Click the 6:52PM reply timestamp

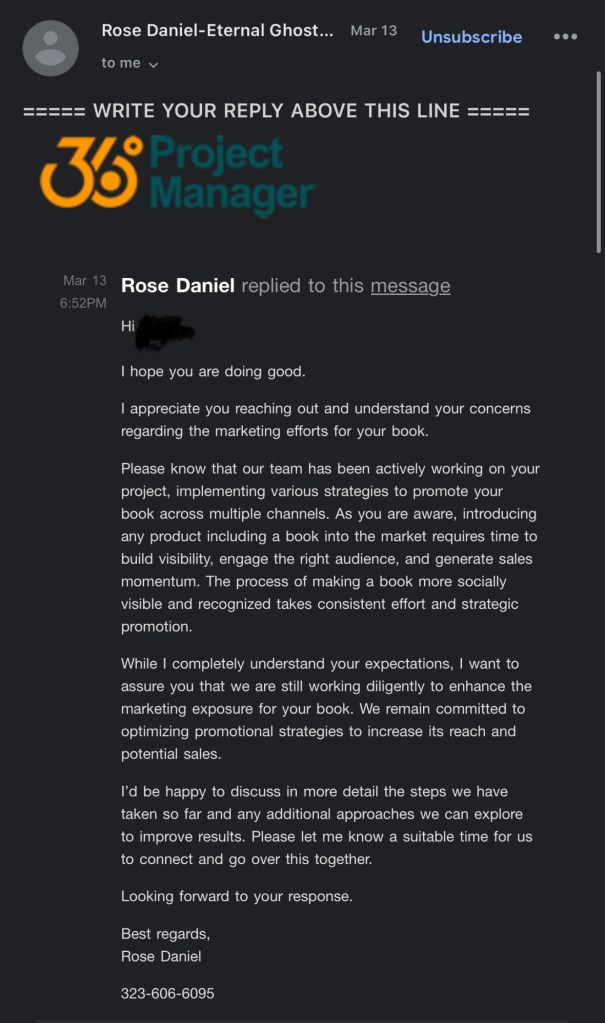84,302
